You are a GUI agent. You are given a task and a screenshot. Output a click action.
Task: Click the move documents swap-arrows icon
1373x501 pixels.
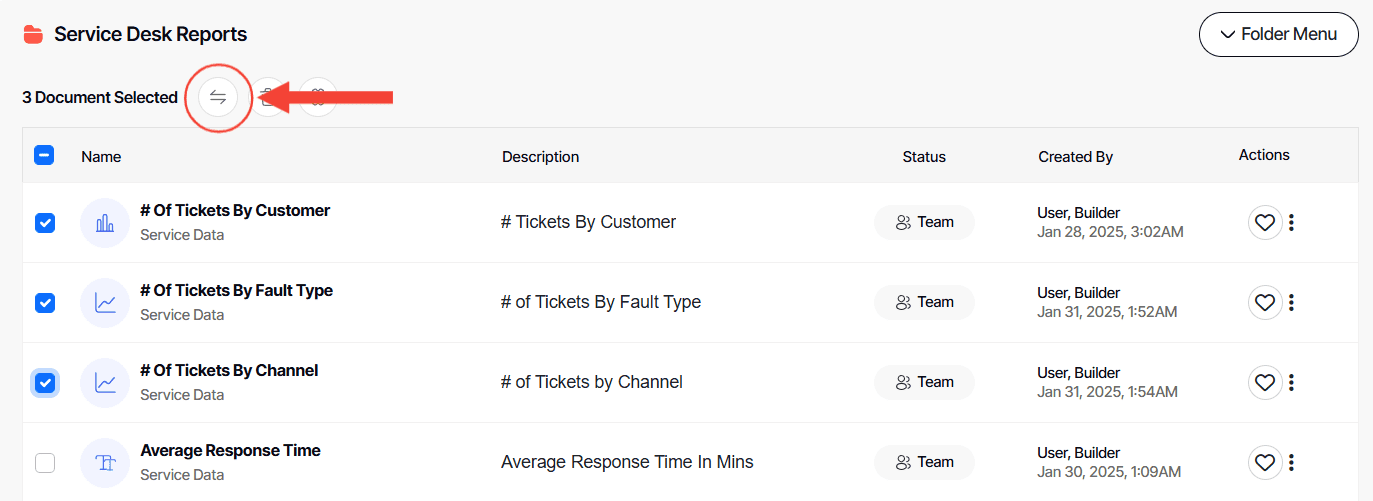pyautogui.click(x=218, y=97)
